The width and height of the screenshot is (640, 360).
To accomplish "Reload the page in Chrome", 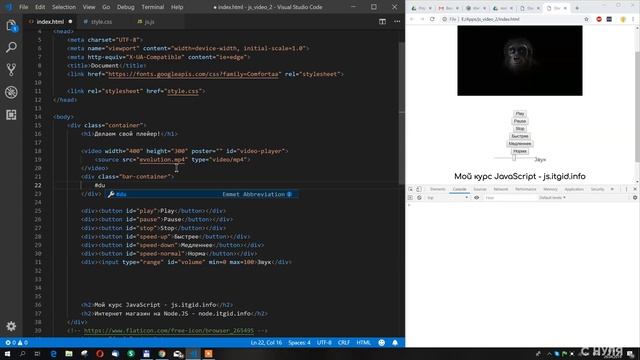I will (x=432, y=19).
